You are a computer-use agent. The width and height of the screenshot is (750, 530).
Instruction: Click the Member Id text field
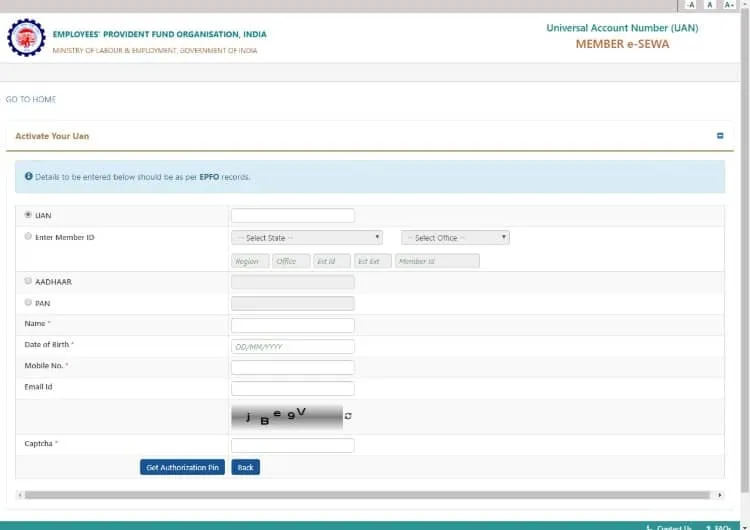pyautogui.click(x=437, y=261)
